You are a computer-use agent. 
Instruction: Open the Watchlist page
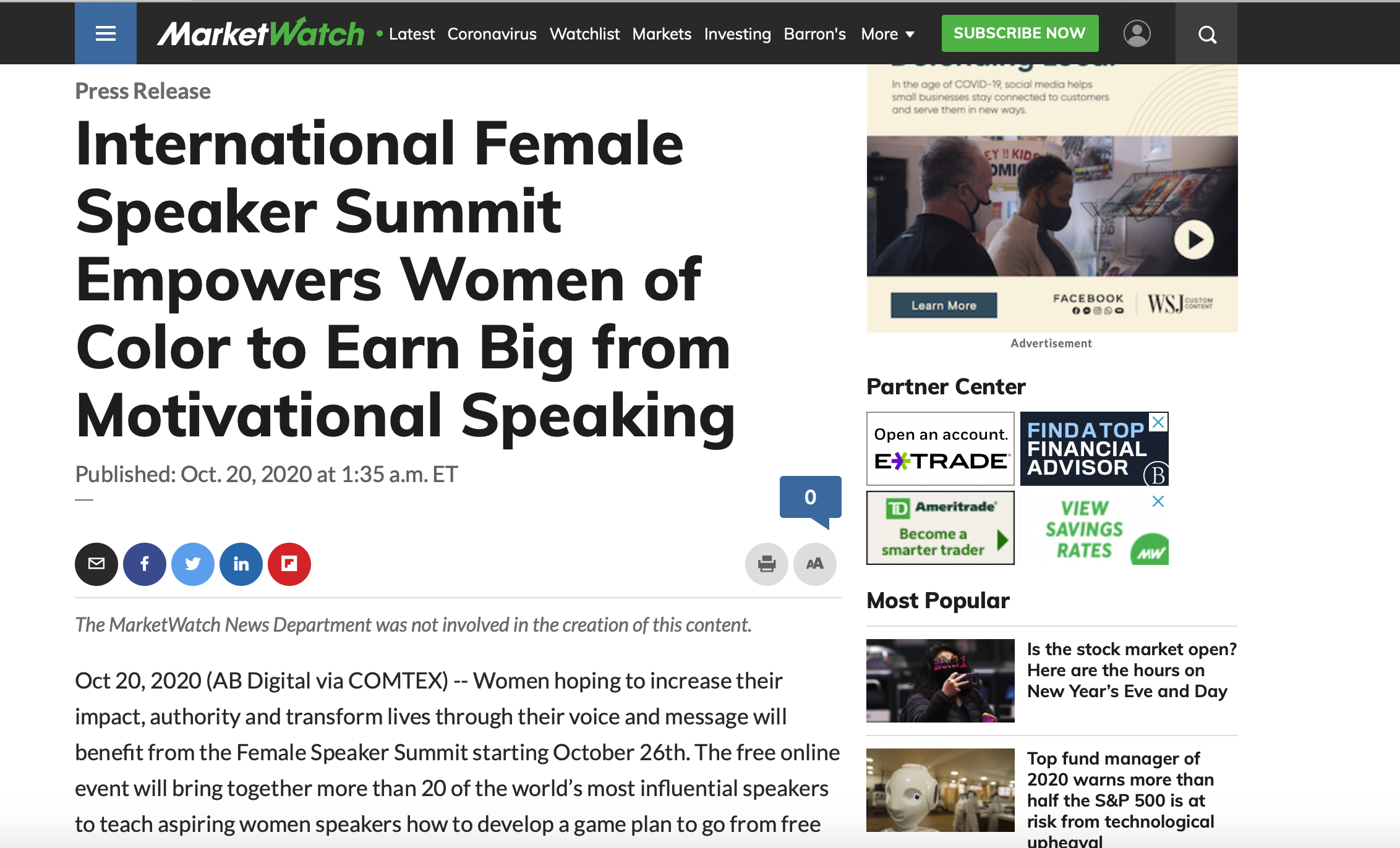click(x=584, y=34)
